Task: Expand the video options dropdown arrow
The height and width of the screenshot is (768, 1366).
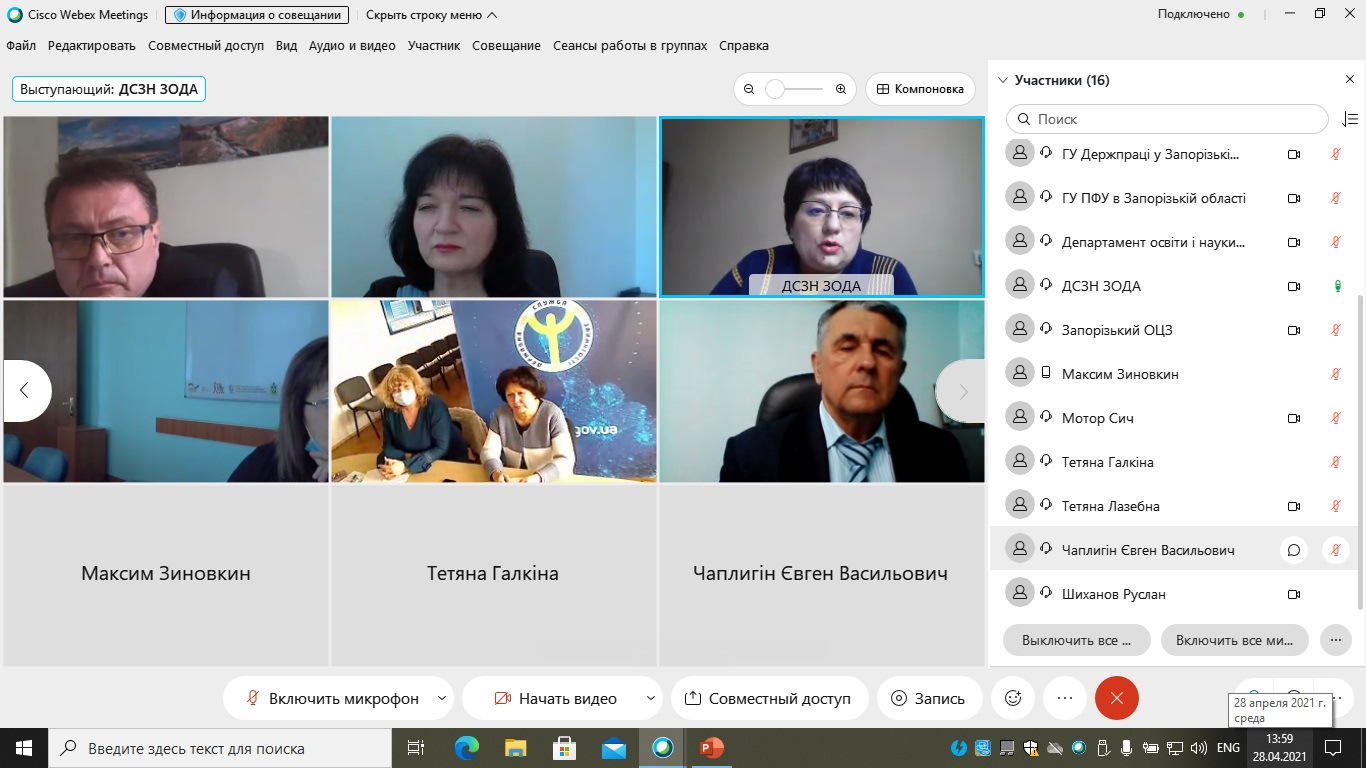Action: (x=651, y=698)
